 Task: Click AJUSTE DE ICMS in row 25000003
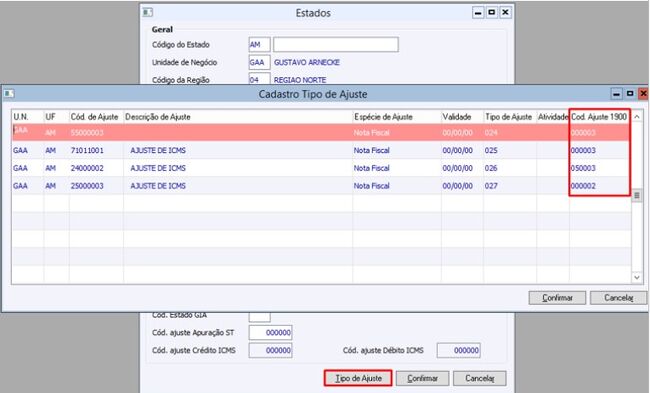(x=158, y=186)
